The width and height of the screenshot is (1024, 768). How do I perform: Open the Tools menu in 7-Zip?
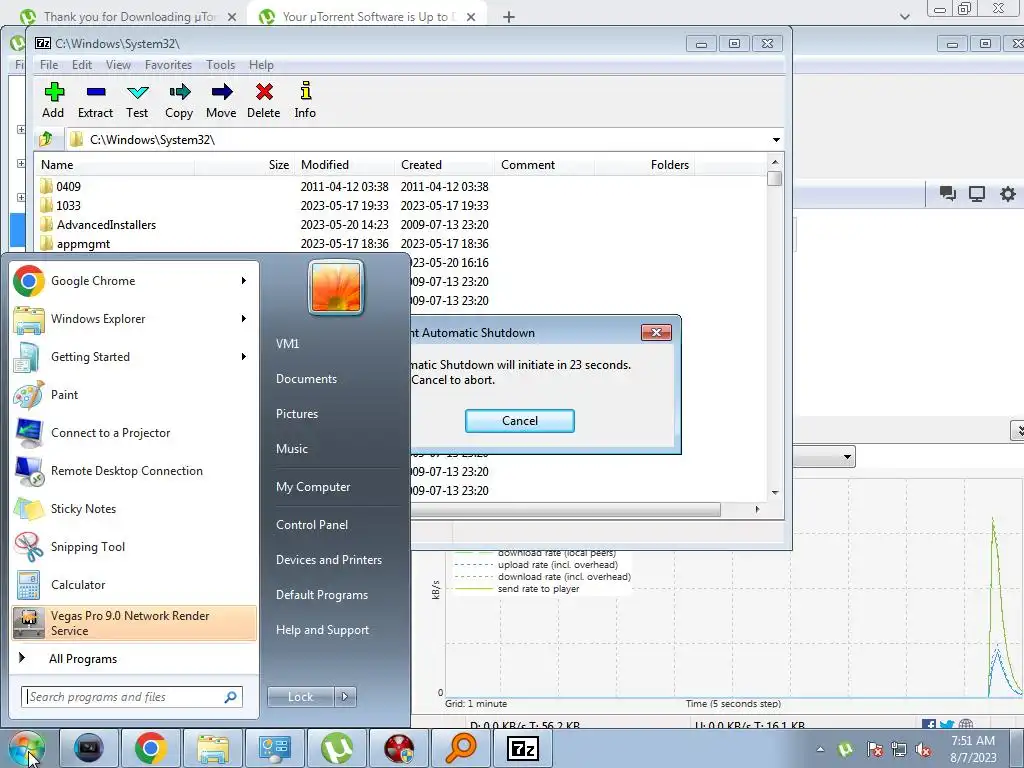221,65
